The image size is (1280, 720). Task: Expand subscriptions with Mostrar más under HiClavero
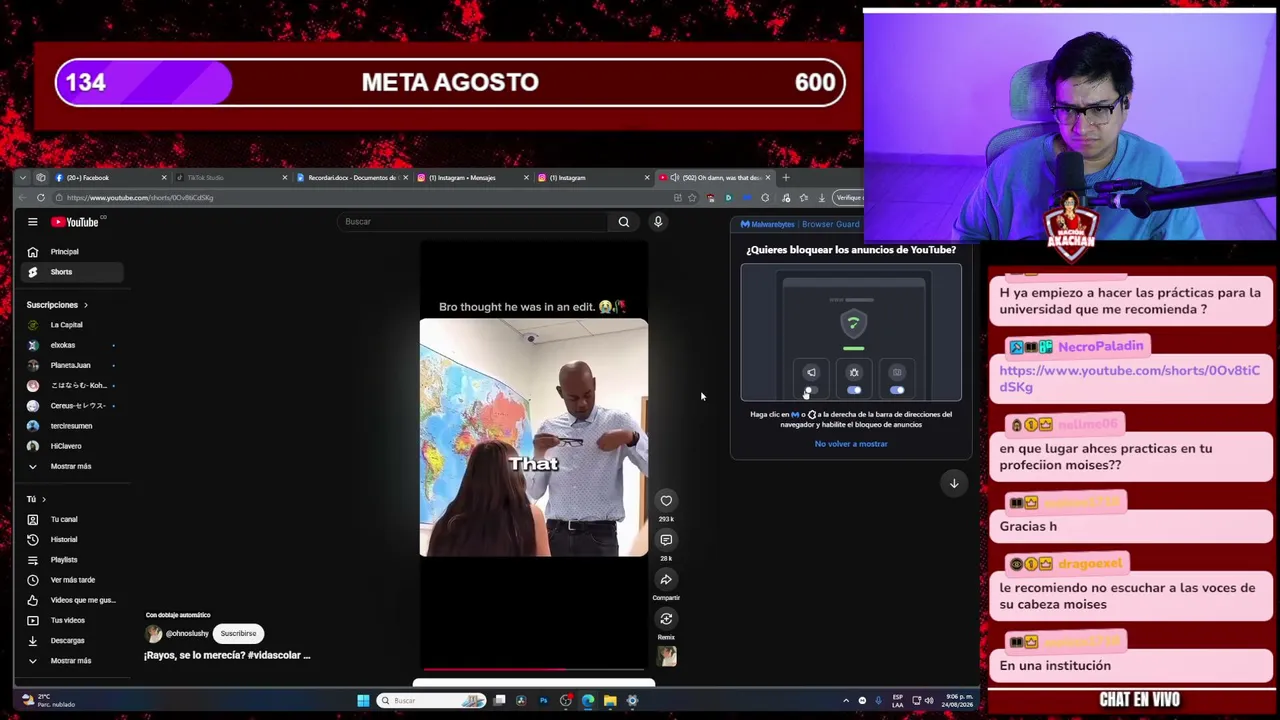click(x=70, y=466)
